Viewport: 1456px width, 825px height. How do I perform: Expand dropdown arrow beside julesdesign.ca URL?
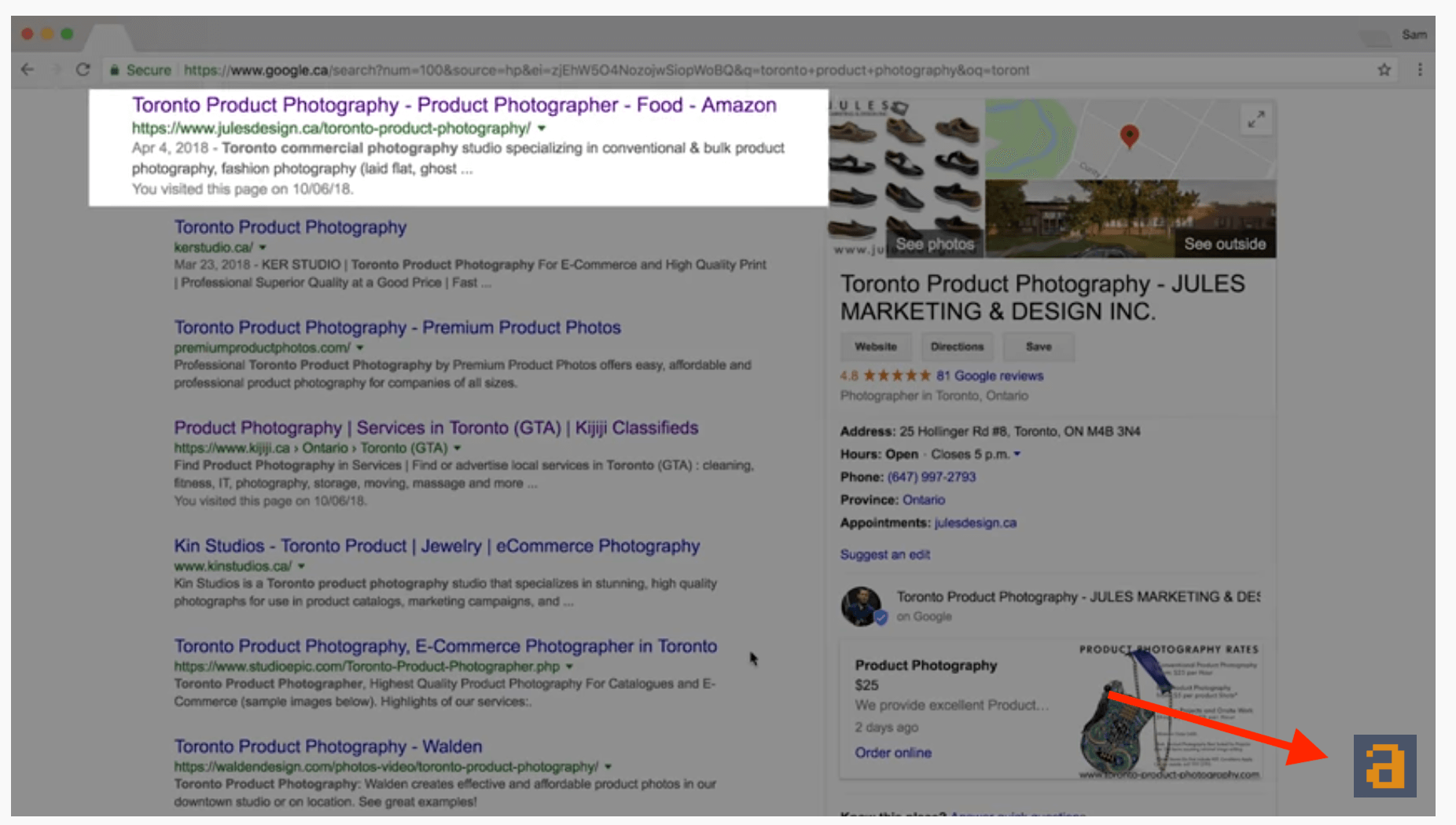tap(542, 128)
